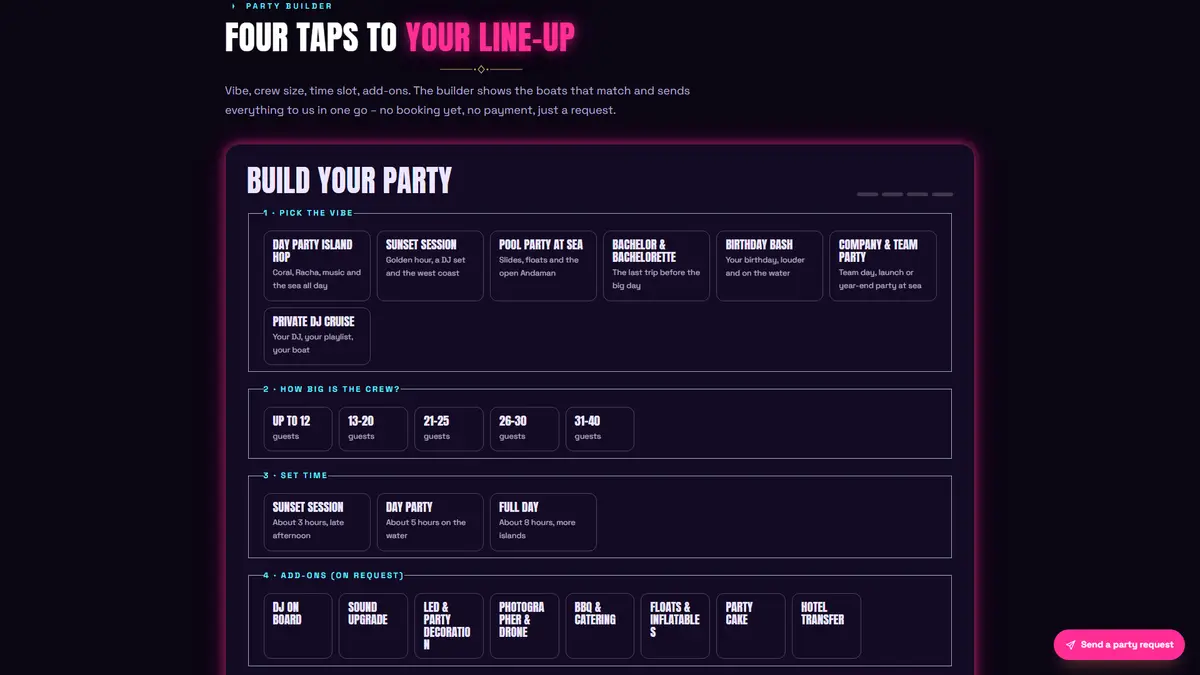1200x675 pixels.
Task: Add the Party Cake add-on
Action: [751, 626]
